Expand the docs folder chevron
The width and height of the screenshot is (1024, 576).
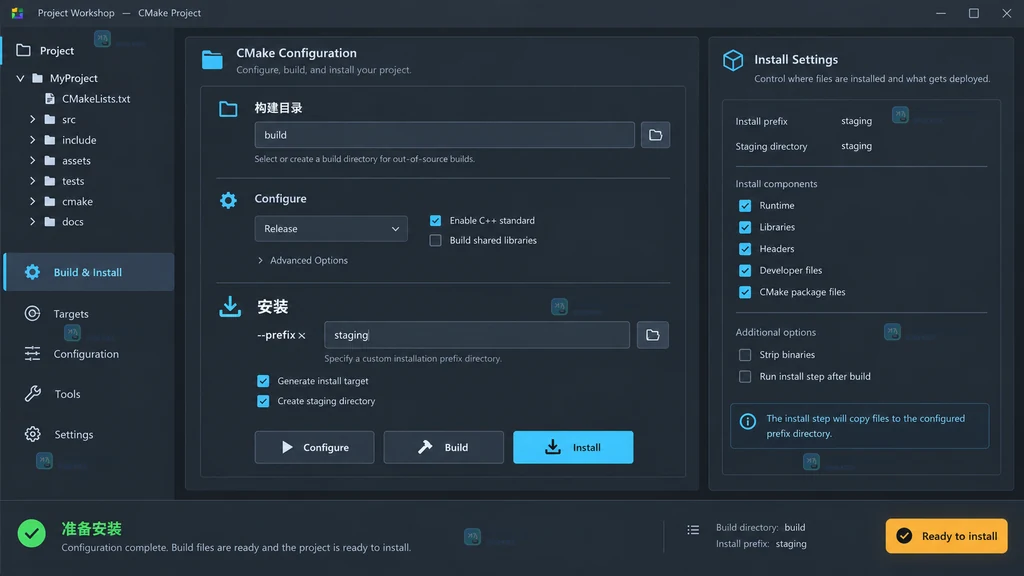click(33, 221)
